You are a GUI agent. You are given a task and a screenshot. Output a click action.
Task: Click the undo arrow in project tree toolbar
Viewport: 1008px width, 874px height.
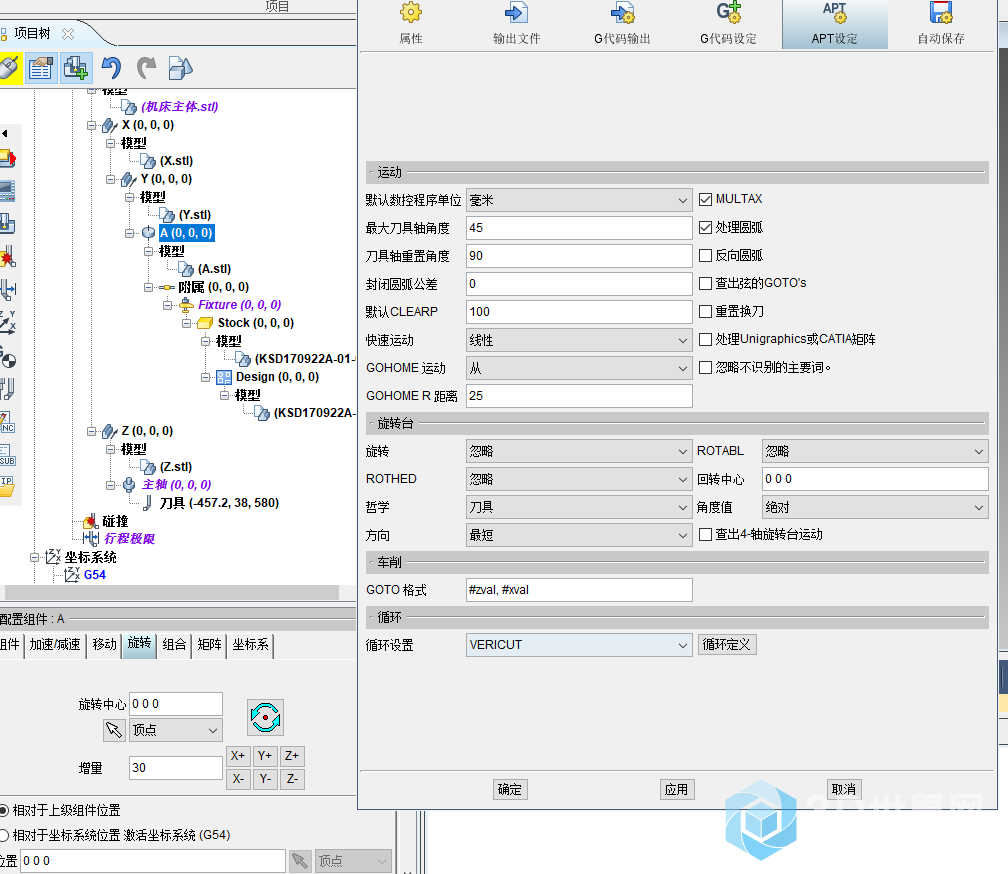click(x=111, y=68)
